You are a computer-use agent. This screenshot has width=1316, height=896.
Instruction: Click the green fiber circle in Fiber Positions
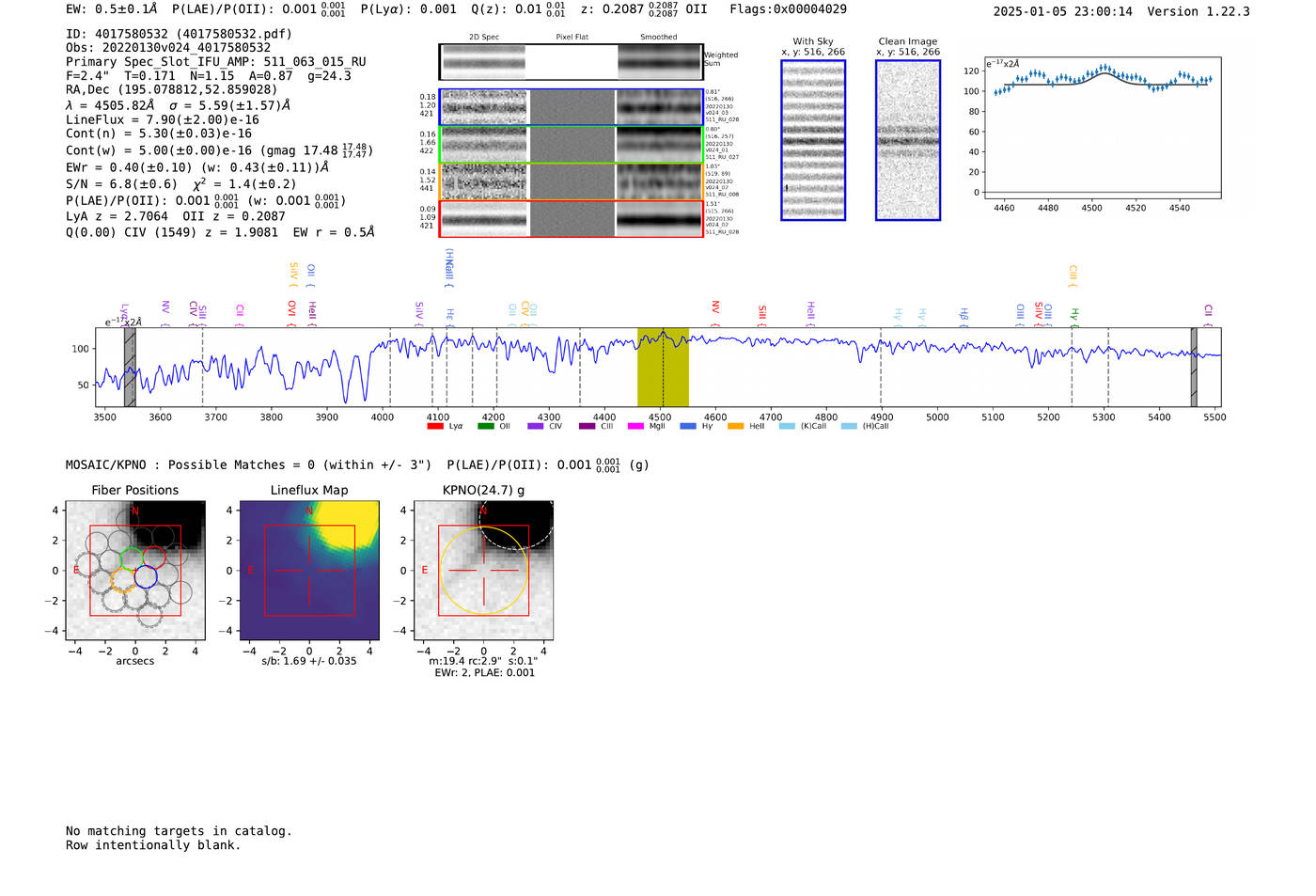pyautogui.click(x=132, y=558)
